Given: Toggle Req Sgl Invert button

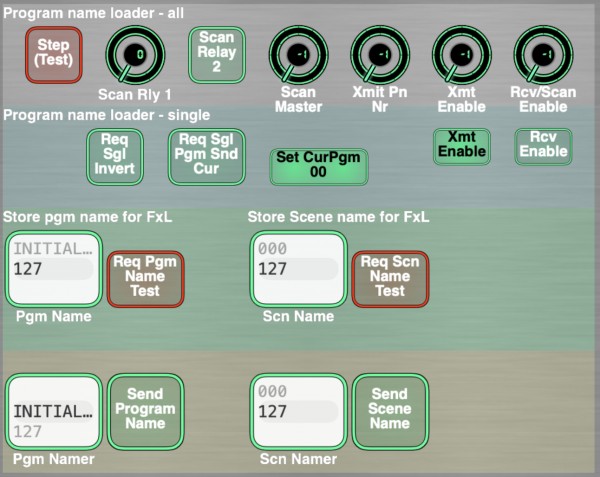Looking at the screenshot, I should [x=115, y=157].
